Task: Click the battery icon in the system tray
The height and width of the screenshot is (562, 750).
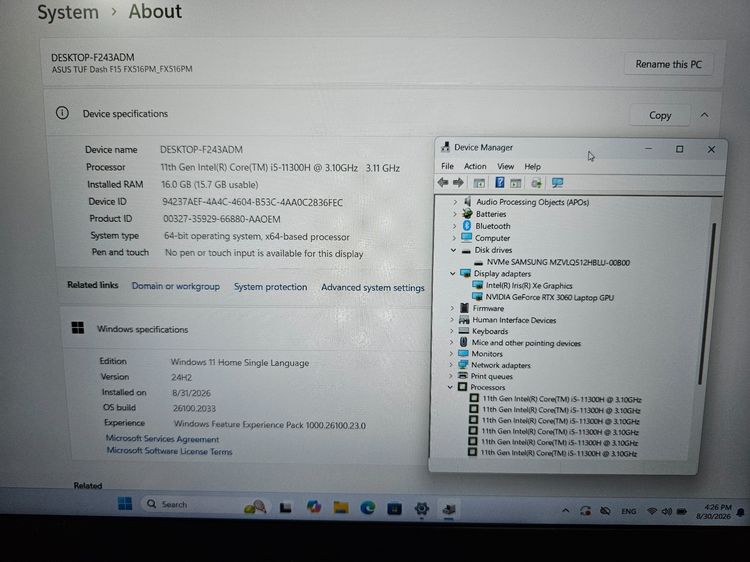Action: [682, 512]
